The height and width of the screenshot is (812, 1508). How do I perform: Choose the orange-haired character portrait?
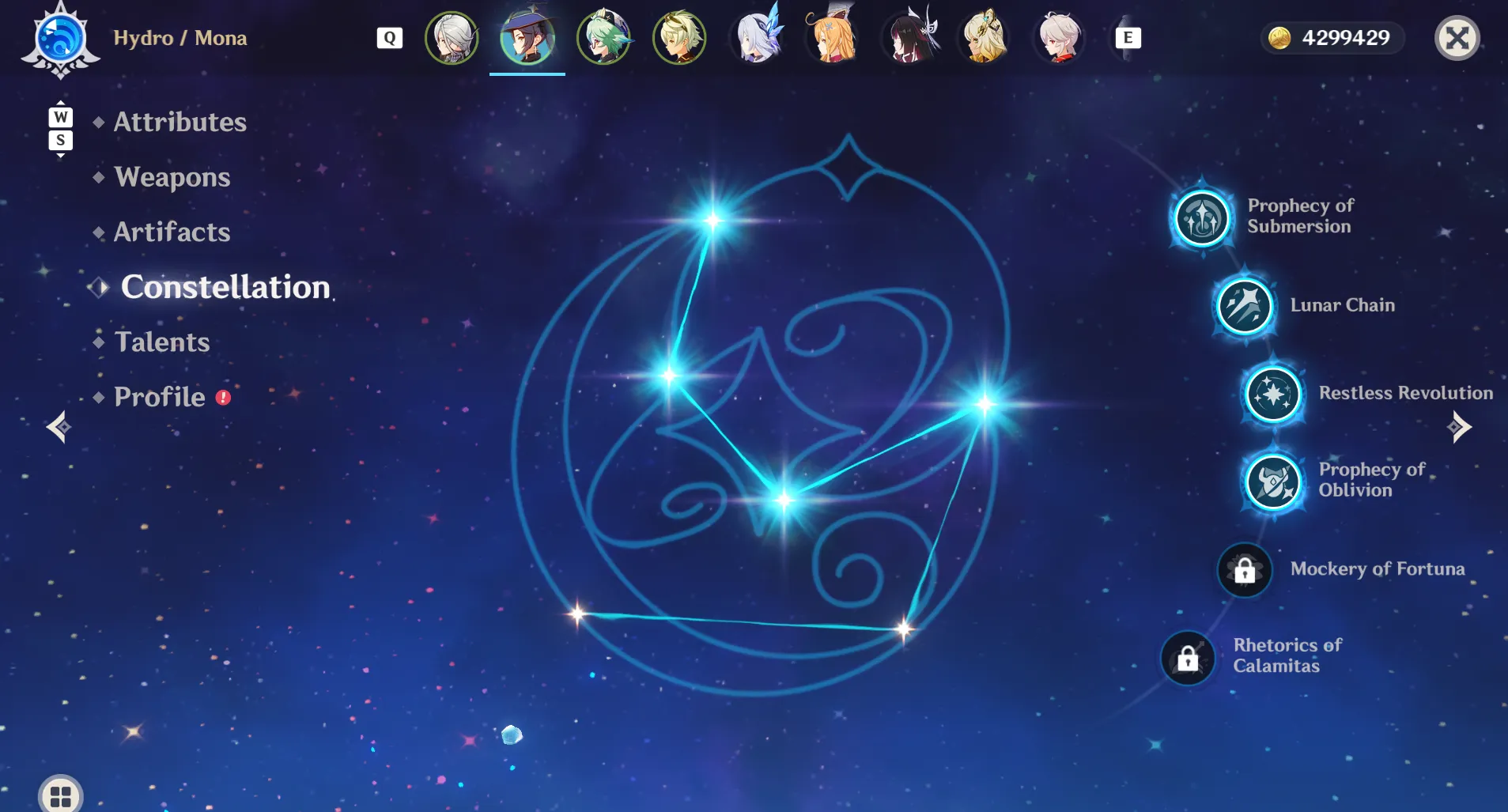[x=832, y=36]
